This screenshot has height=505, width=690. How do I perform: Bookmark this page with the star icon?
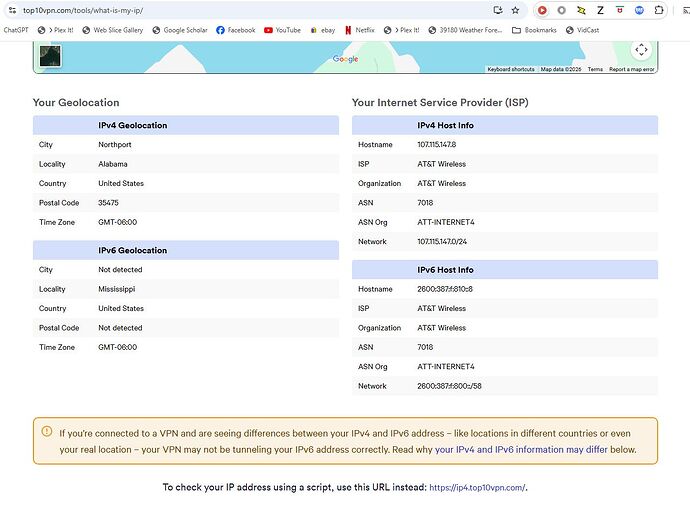tap(515, 10)
